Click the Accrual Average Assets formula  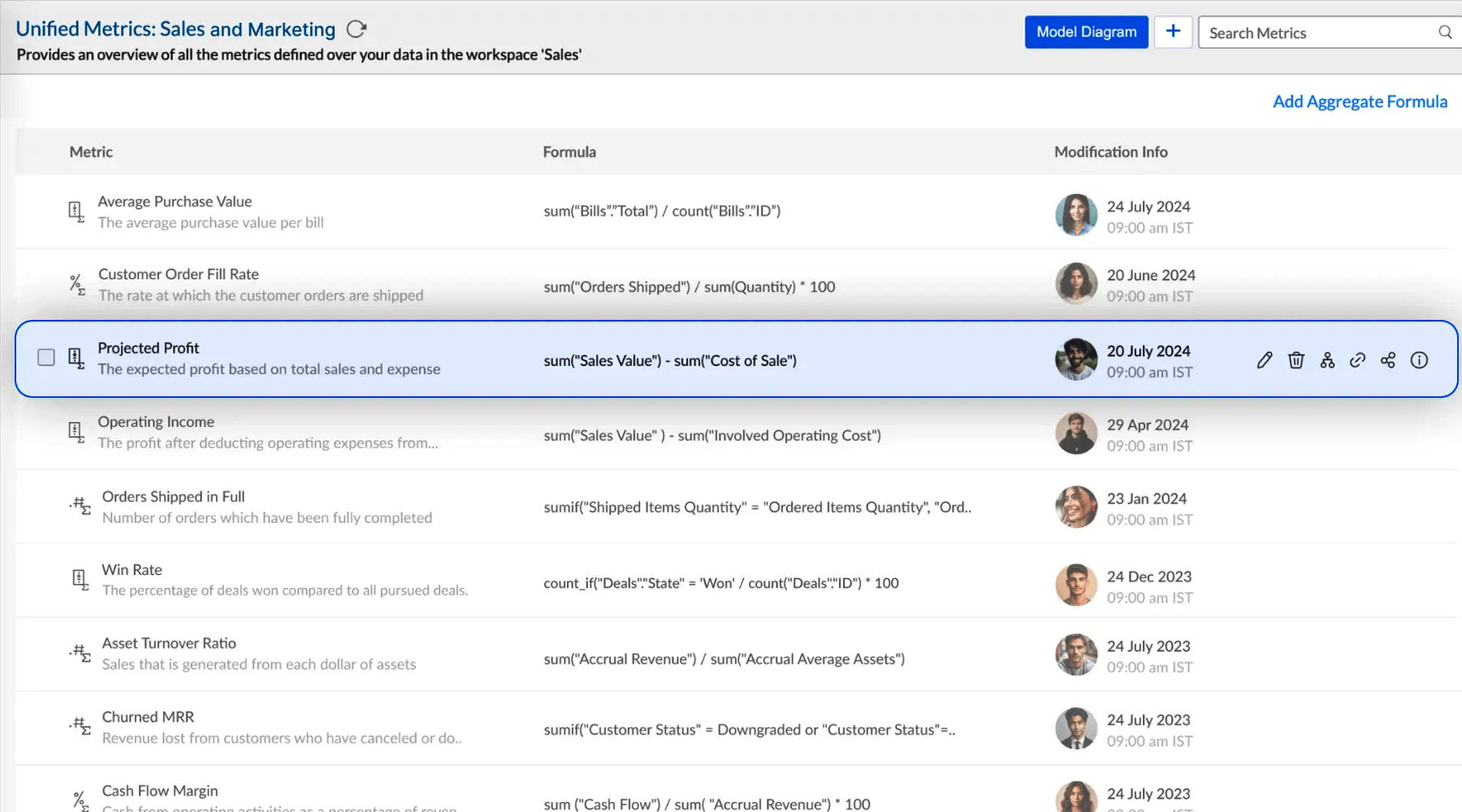coord(725,659)
